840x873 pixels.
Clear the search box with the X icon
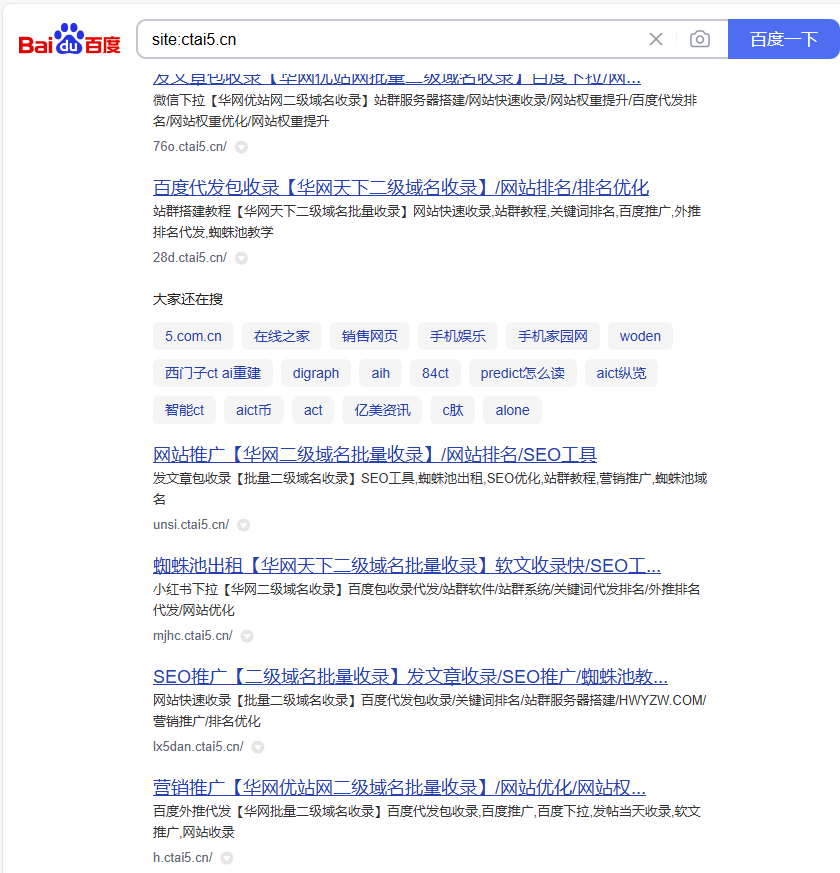tap(656, 39)
